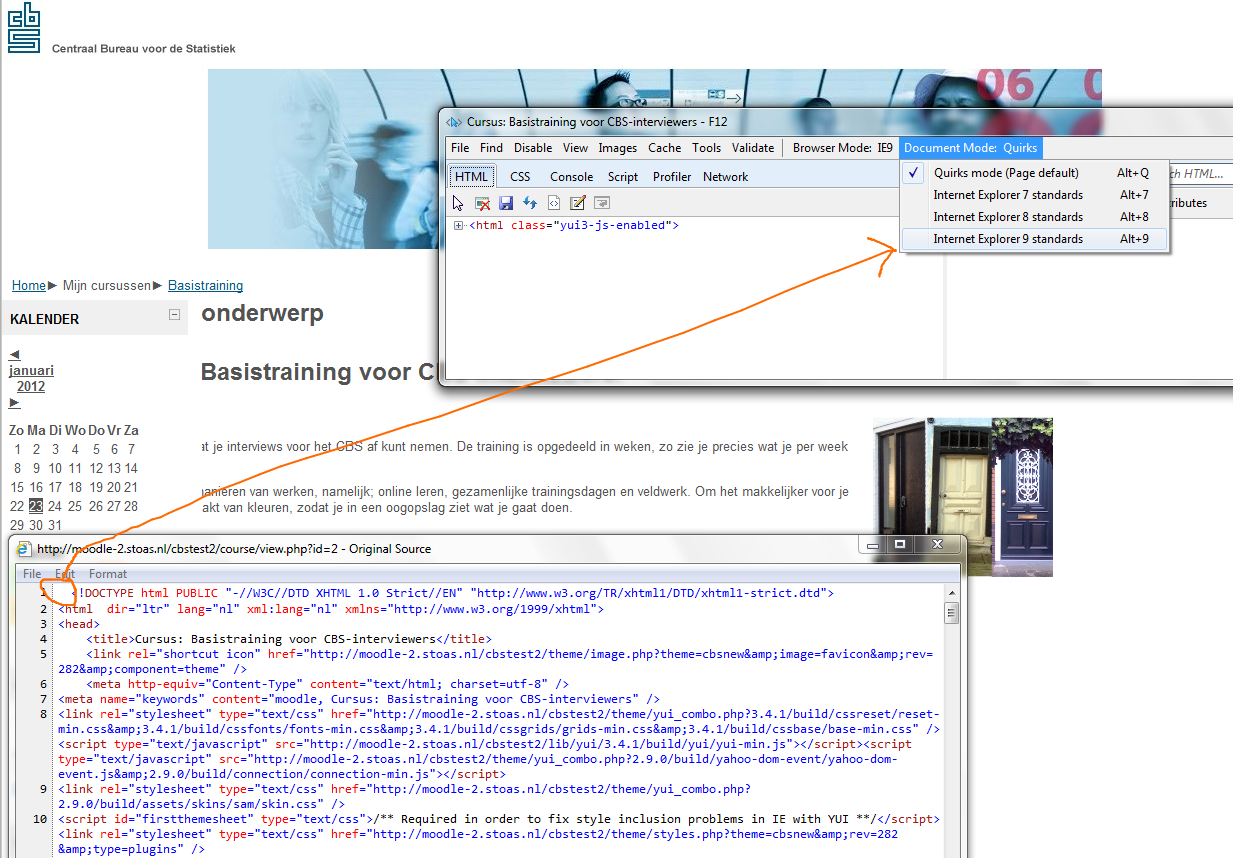The image size is (1233, 858).
Task: Select Quirks mode (Page default)
Action: [x=1034, y=173]
